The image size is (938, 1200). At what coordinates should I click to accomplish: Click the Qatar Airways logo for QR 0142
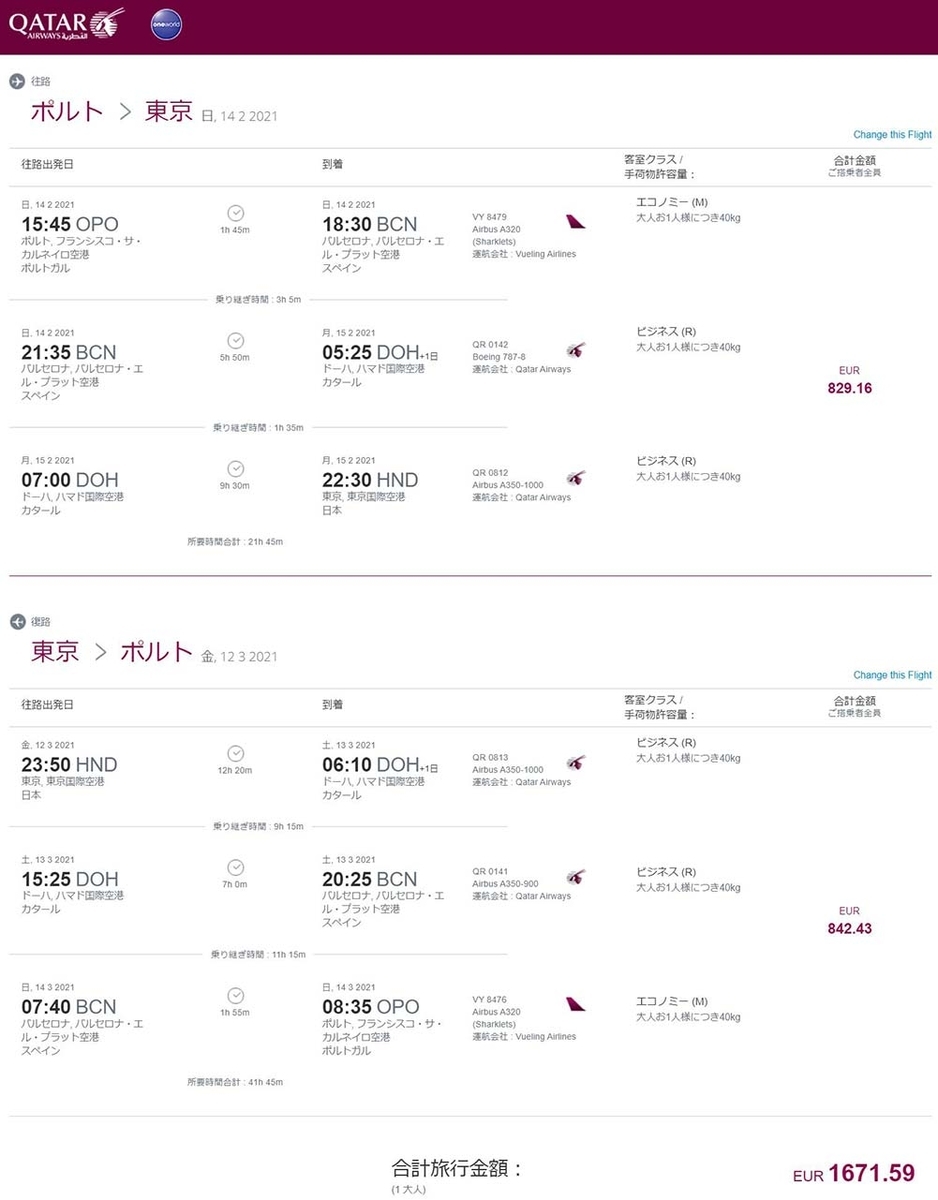575,350
